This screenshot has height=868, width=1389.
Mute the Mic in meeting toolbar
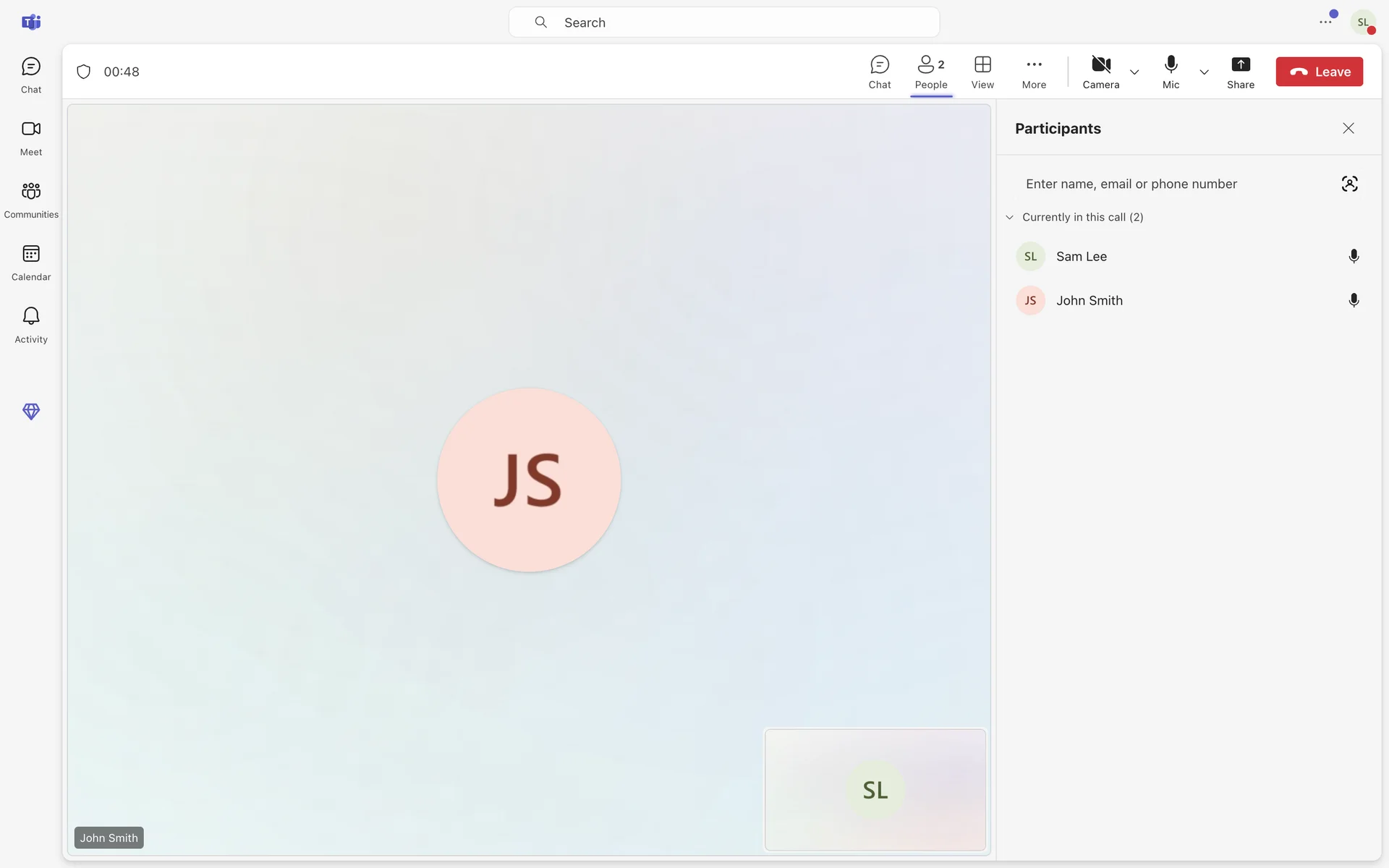(x=1171, y=72)
